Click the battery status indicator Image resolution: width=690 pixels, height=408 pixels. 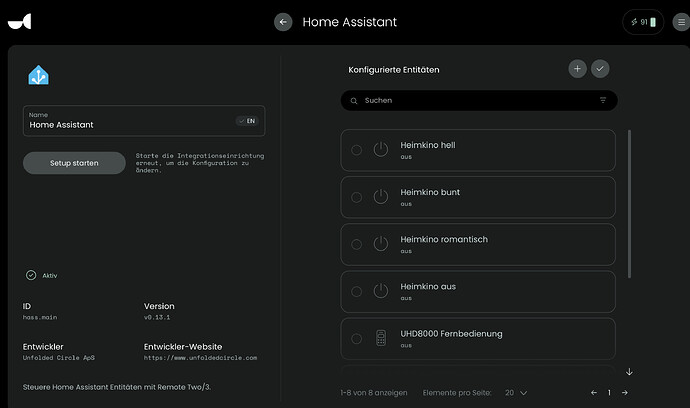tap(642, 22)
